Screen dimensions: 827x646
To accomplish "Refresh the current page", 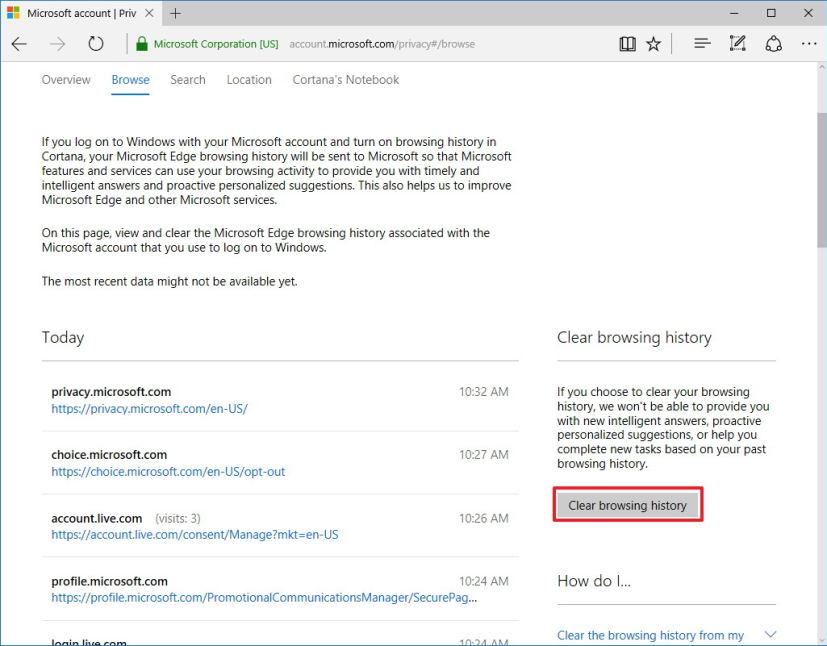I will pos(95,44).
